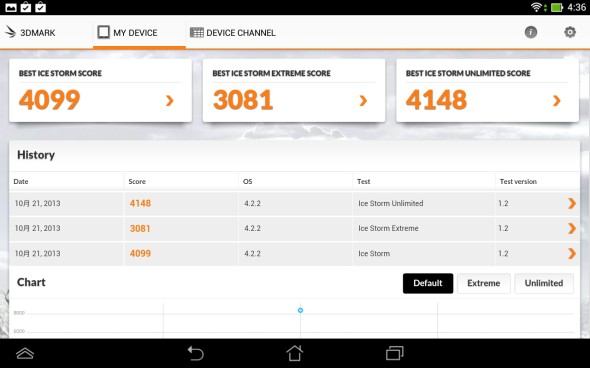
Task: Open the info icon
Action: (531, 32)
